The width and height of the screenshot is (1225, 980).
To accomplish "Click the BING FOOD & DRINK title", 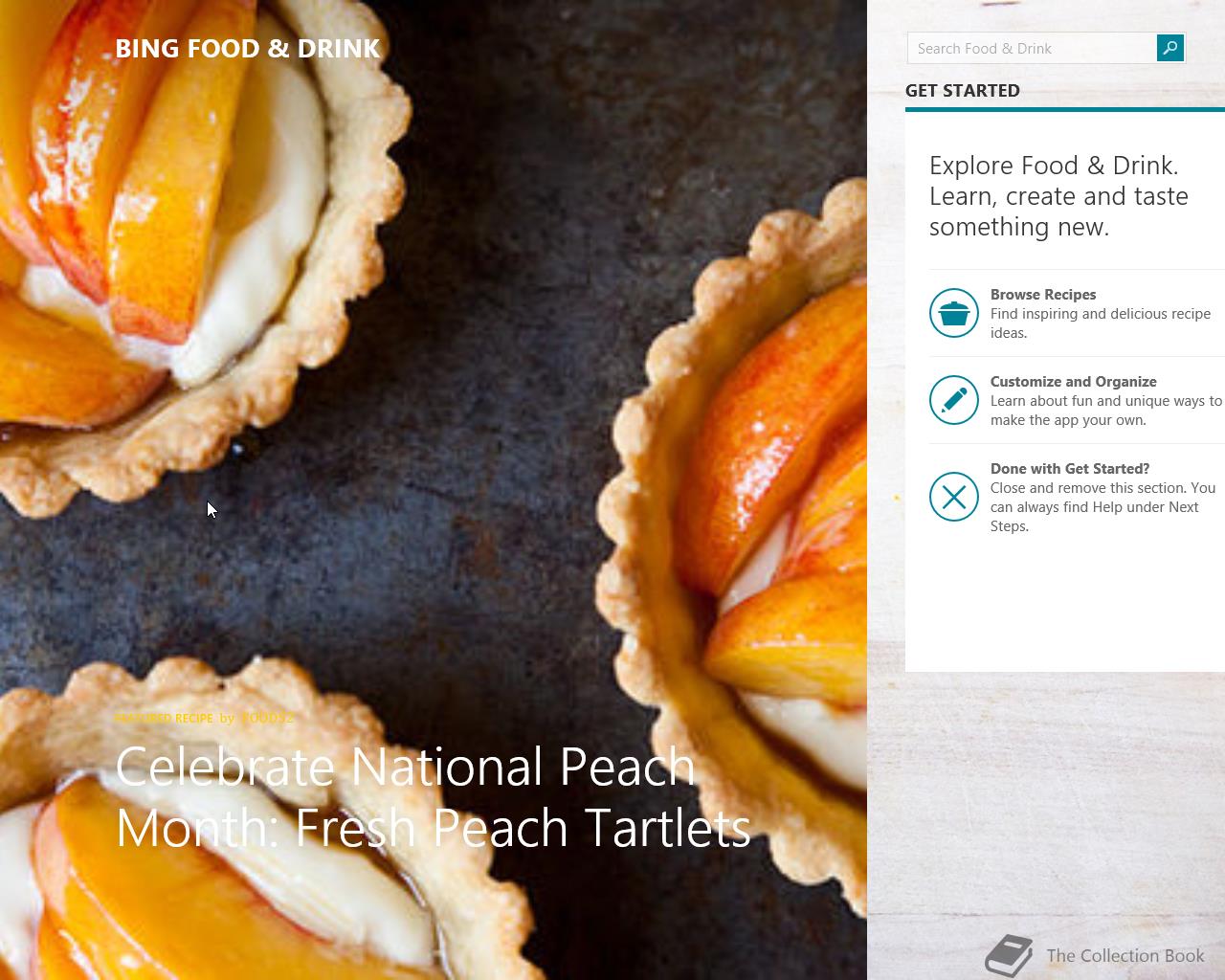I will [x=248, y=49].
